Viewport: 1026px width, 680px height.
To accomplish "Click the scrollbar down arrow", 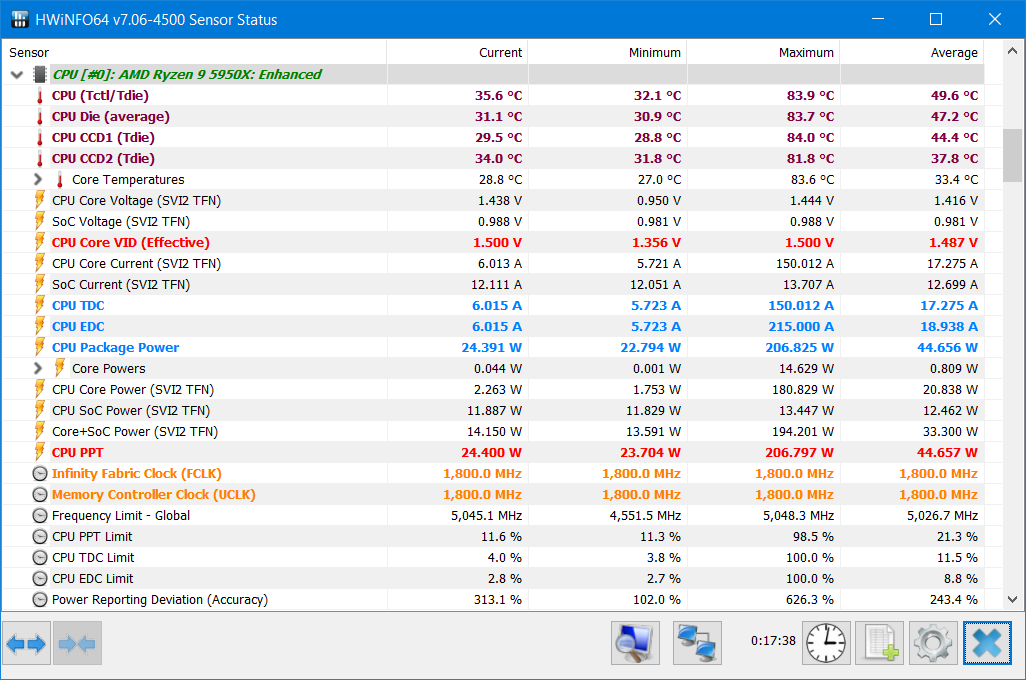I will click(1012, 599).
